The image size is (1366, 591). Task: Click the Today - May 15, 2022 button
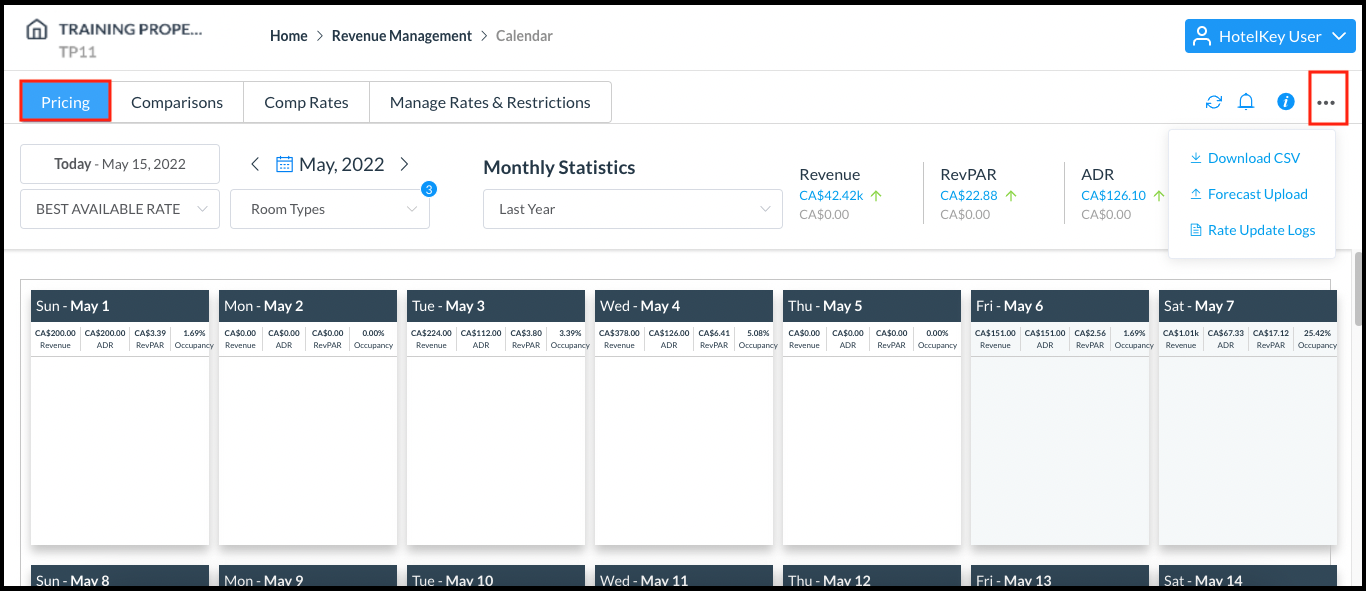pos(119,163)
